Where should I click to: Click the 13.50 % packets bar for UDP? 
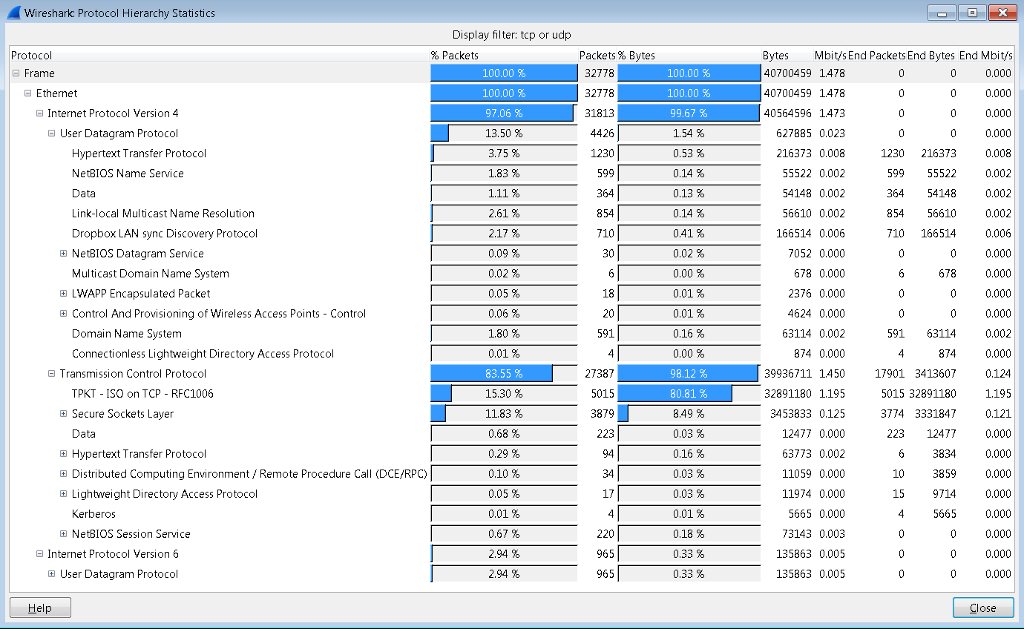click(x=504, y=133)
